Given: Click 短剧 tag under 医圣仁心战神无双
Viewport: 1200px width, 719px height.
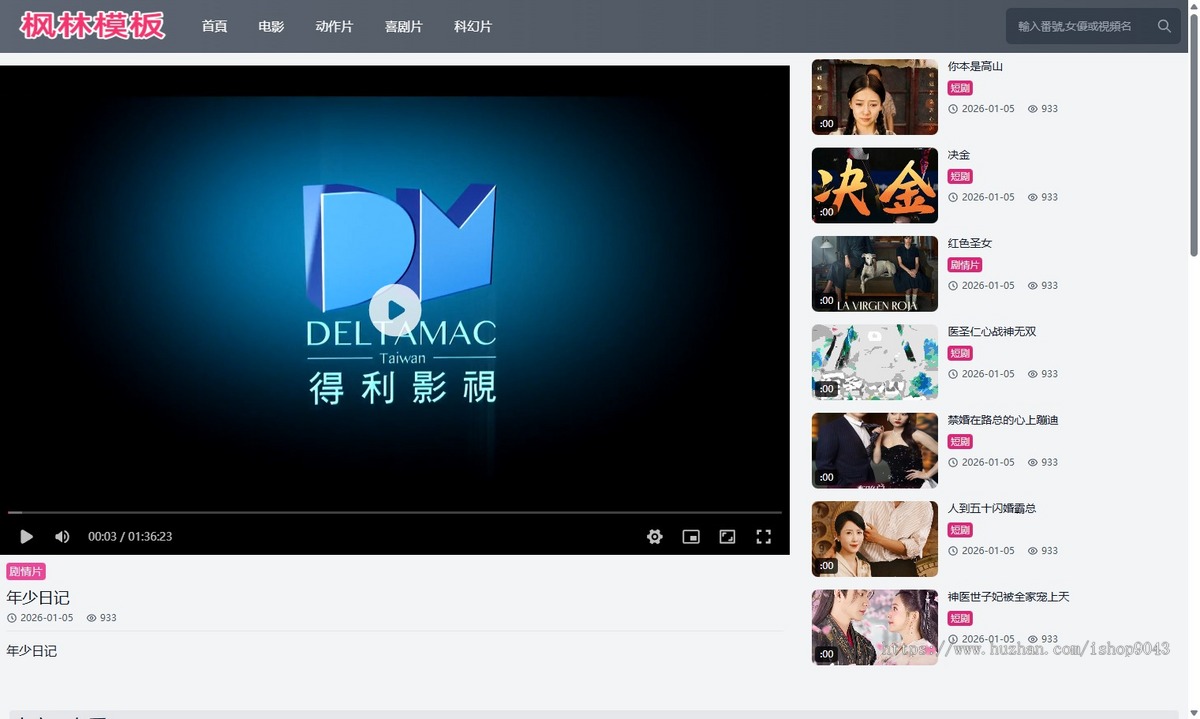Looking at the screenshot, I should 960,353.
